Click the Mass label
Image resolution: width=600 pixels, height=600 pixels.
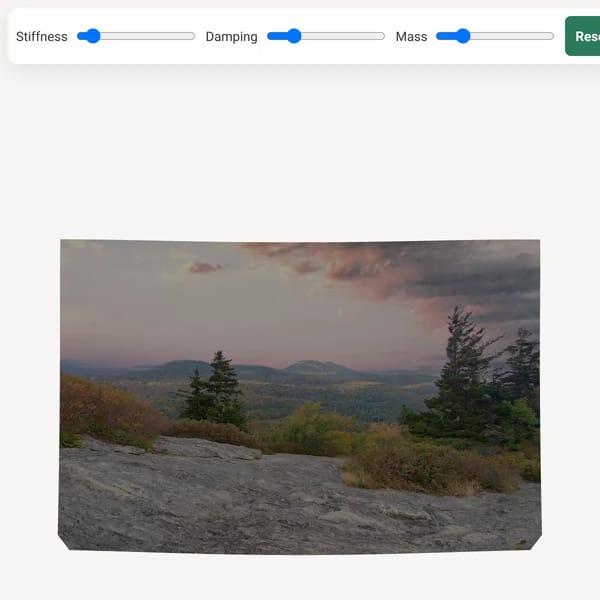411,37
